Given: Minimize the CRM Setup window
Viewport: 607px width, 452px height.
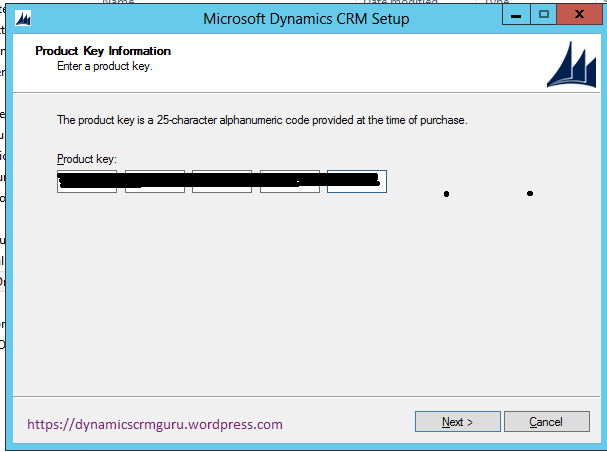Looking at the screenshot, I should coord(518,16).
